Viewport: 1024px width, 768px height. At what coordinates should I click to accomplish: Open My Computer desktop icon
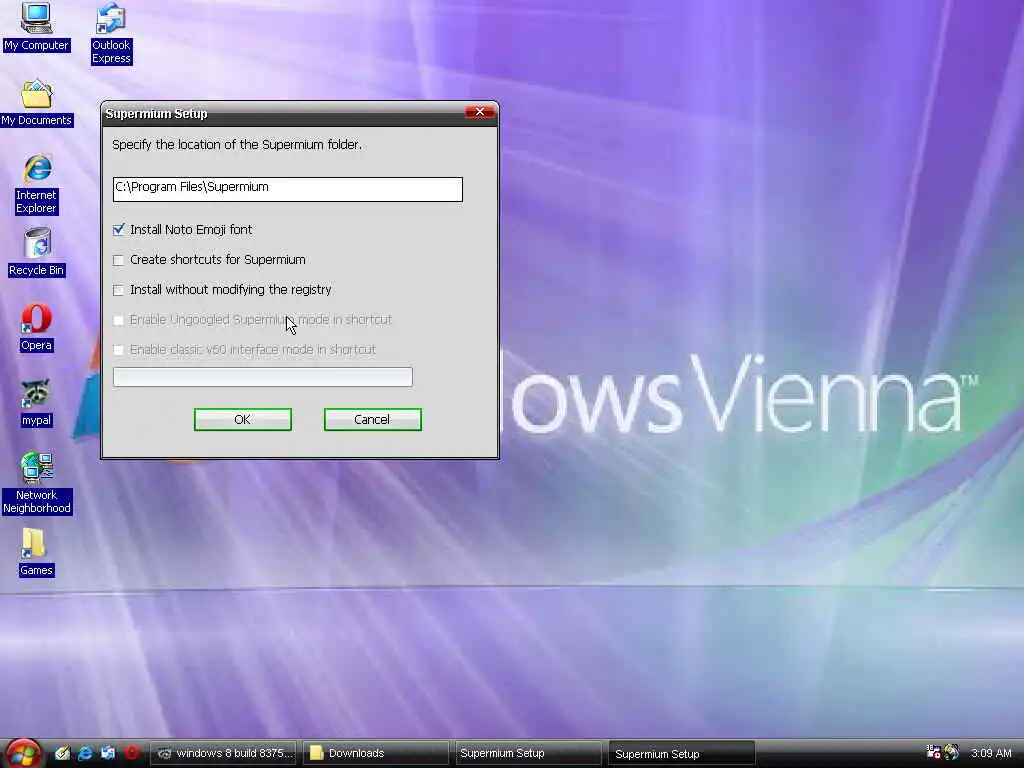pyautogui.click(x=36, y=27)
